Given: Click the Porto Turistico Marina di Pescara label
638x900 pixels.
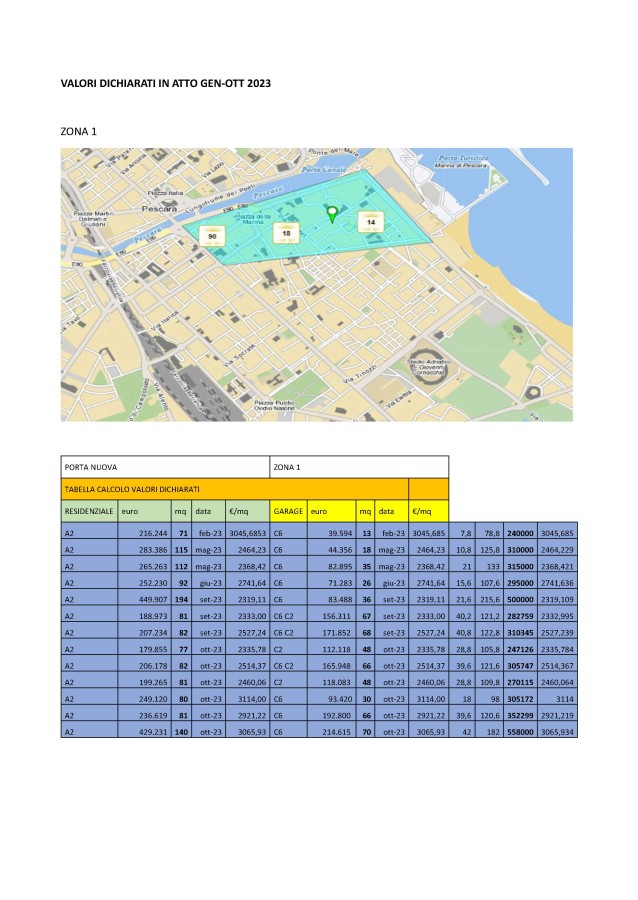Looking at the screenshot, I should 462,161.
